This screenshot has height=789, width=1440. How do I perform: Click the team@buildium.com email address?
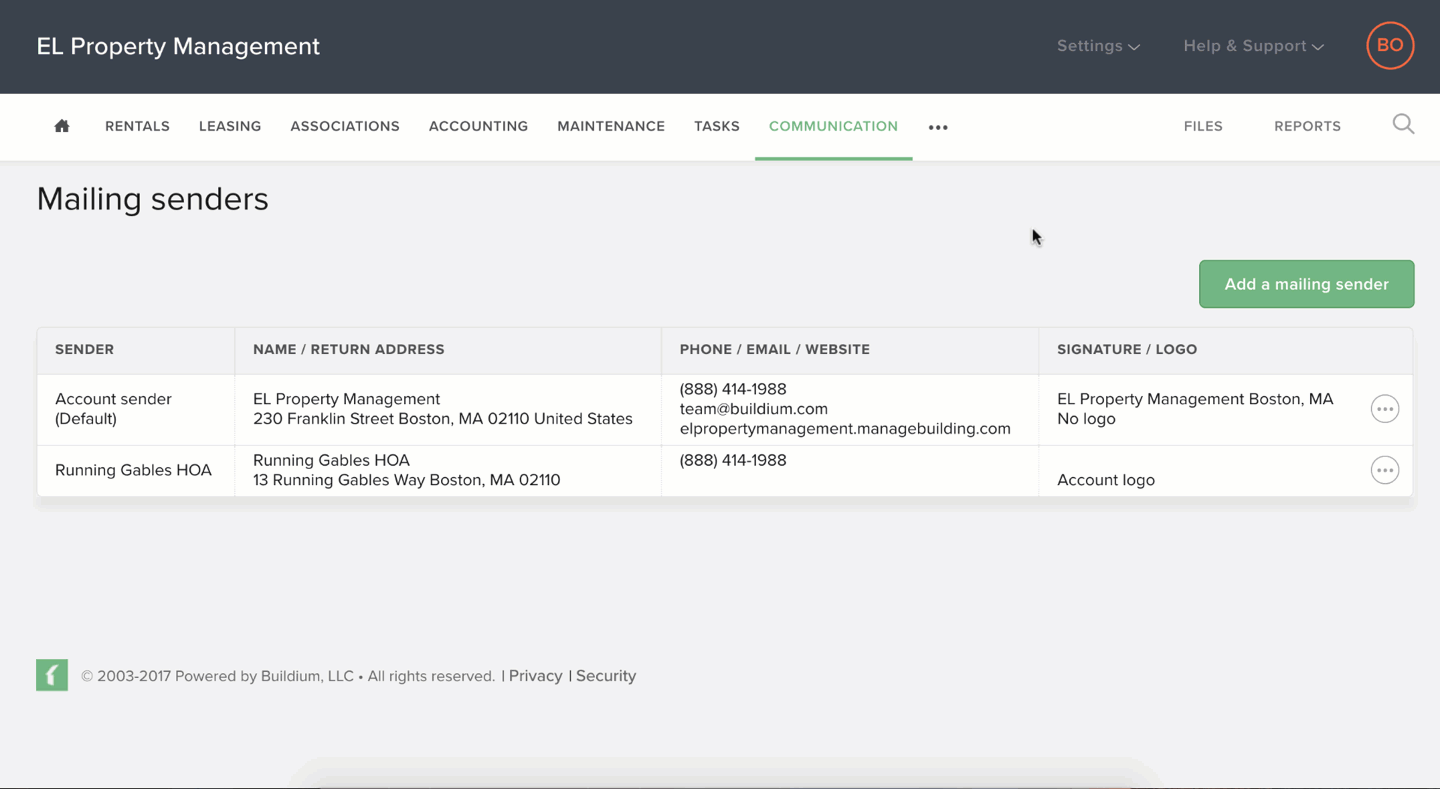[753, 409]
